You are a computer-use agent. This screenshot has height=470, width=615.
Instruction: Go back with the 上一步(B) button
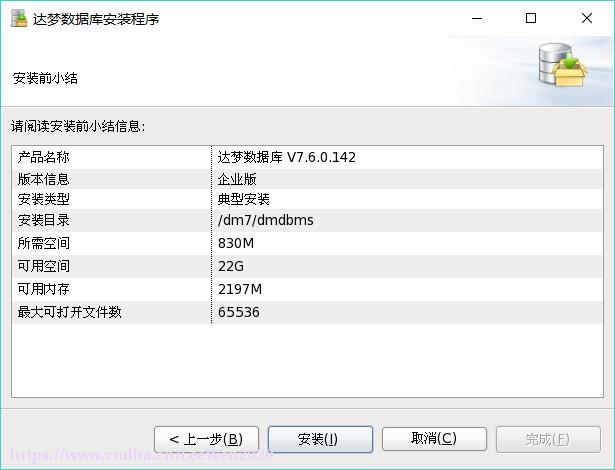pos(206,439)
